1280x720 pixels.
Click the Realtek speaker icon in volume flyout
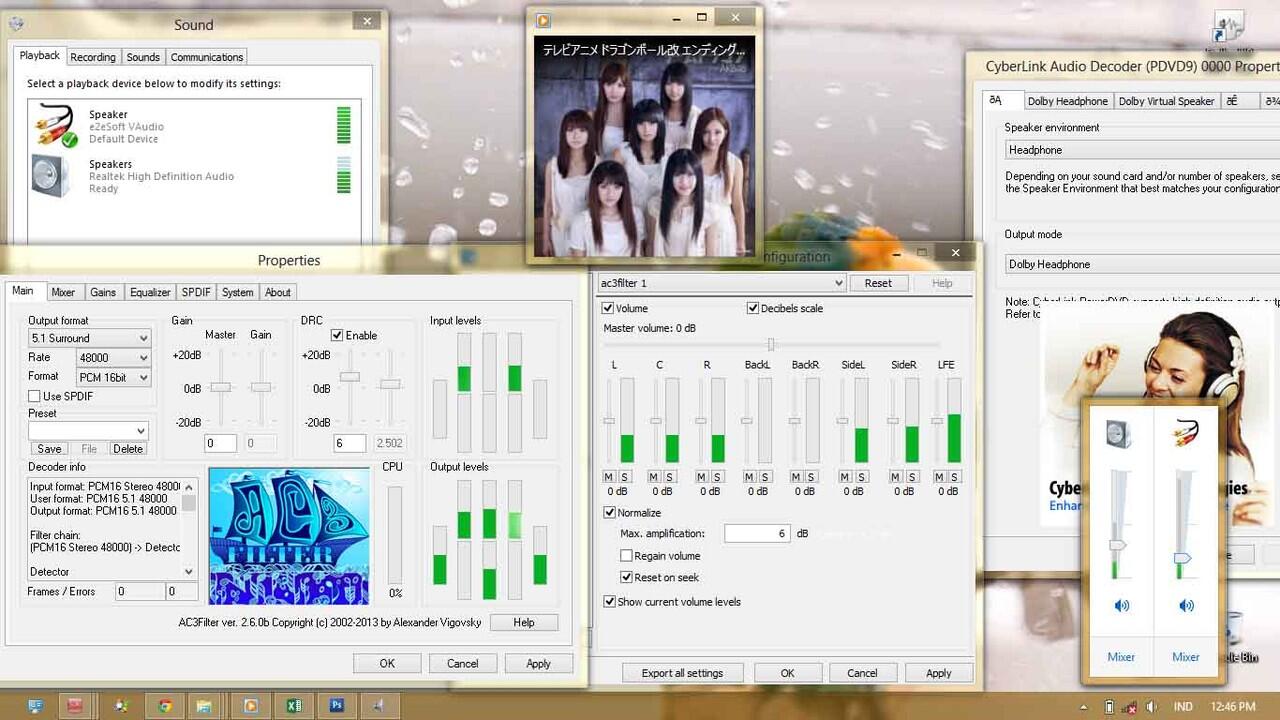point(1119,434)
